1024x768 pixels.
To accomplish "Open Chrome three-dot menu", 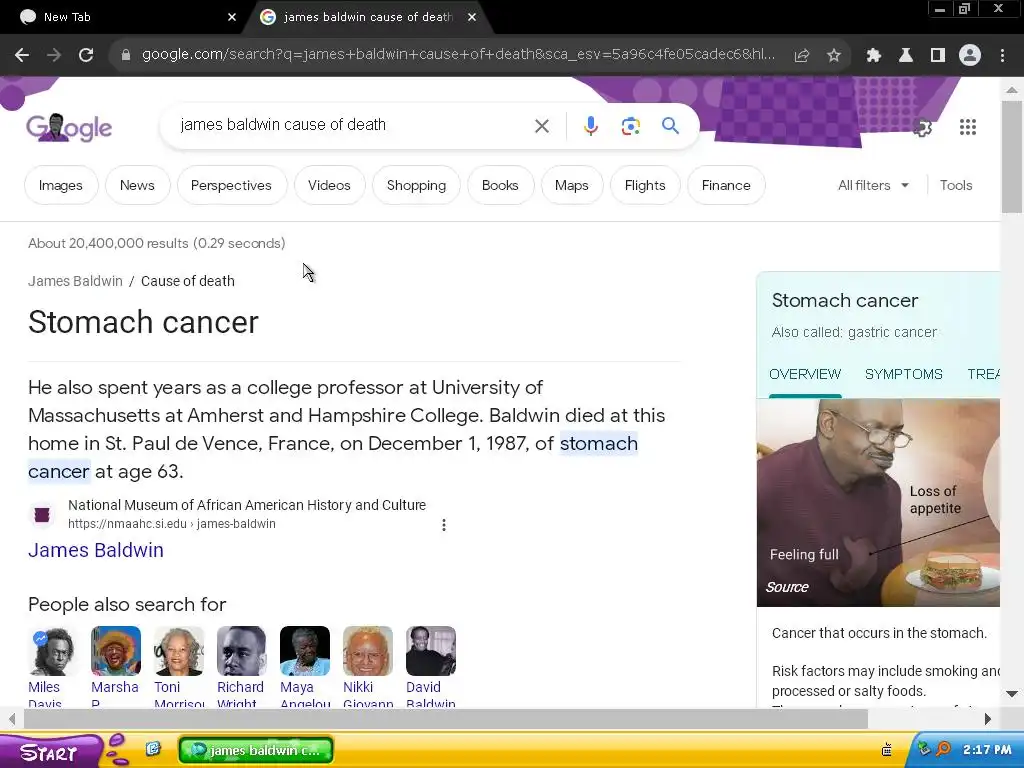I will click(1002, 56).
